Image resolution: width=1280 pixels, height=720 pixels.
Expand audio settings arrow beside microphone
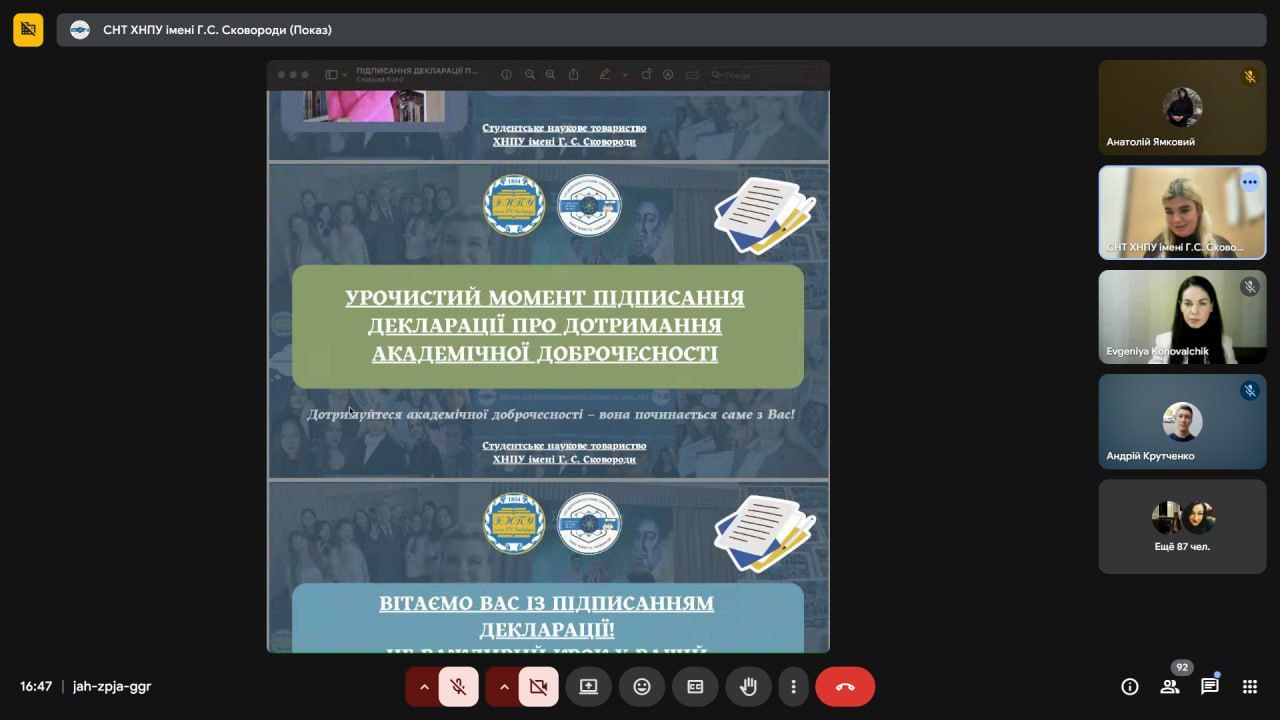click(424, 687)
